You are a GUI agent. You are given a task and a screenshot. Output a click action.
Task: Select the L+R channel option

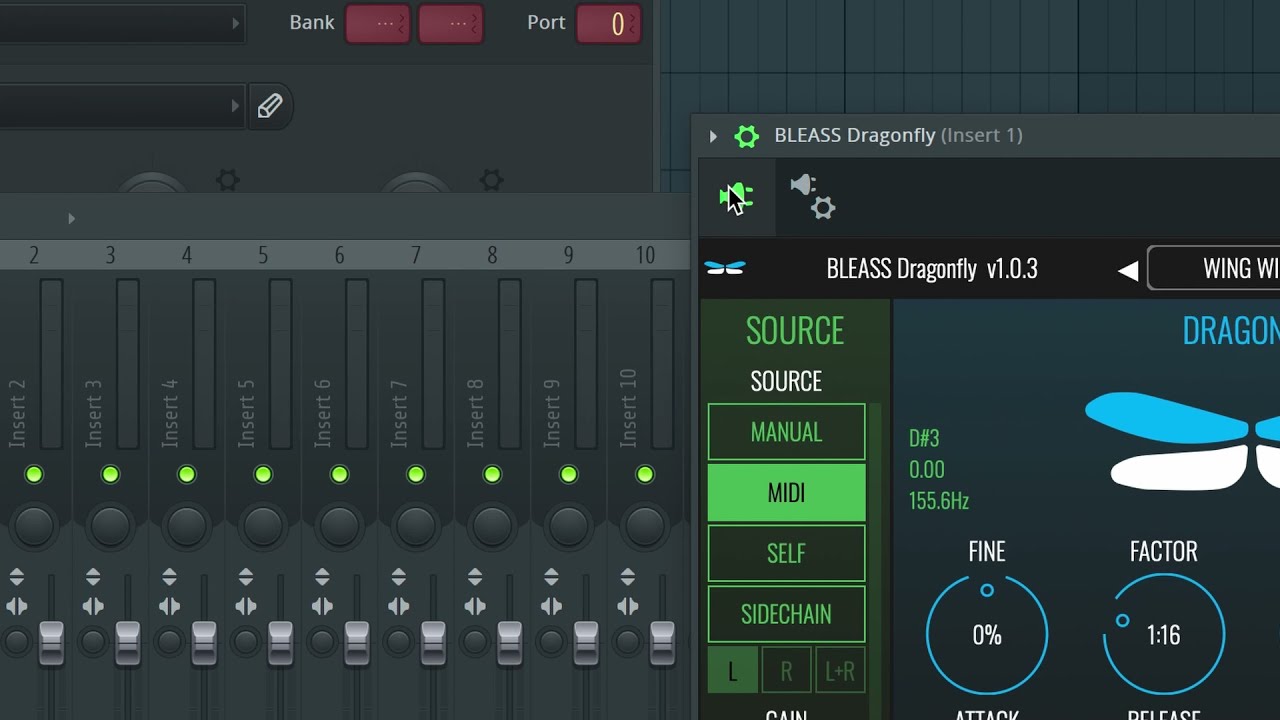click(x=840, y=671)
